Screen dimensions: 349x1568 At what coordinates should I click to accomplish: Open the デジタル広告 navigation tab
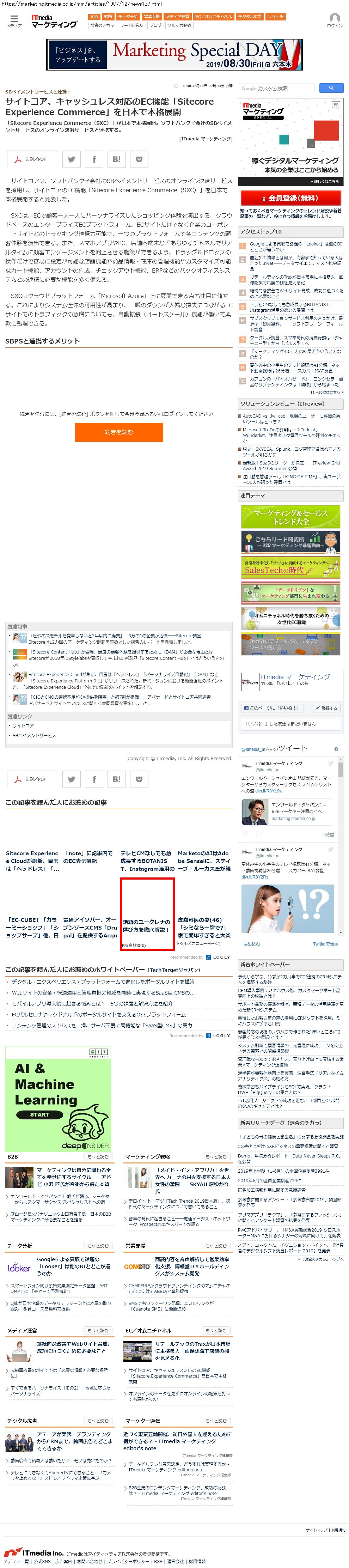250,17
